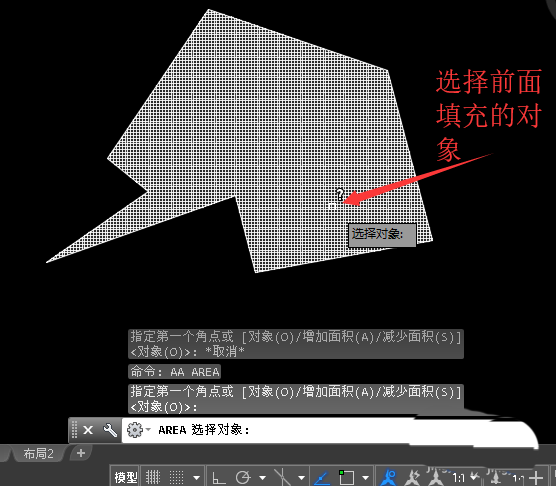Screen dimensions: 556x486
Task: Toggle isometric drafting icon
Action: click(x=282, y=477)
